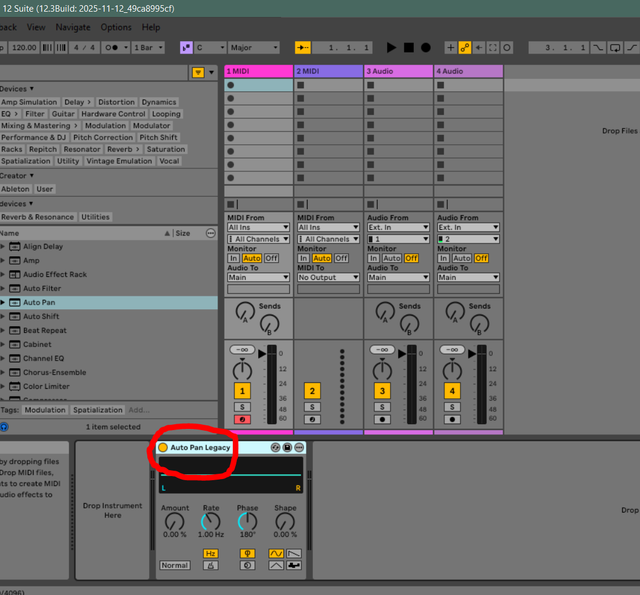The image size is (640, 595).
Task: Select the random sample-and-hold waveform
Action: pos(294,565)
